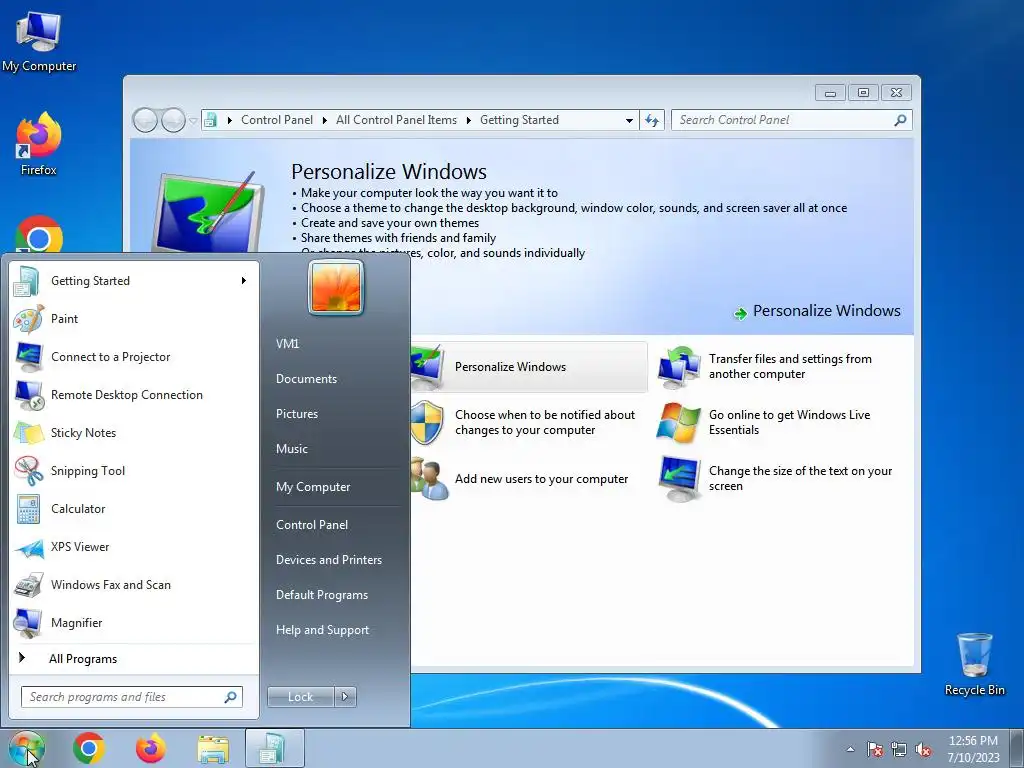Click the Change text size monitor icon
The width and height of the screenshot is (1024, 768).
click(x=679, y=479)
